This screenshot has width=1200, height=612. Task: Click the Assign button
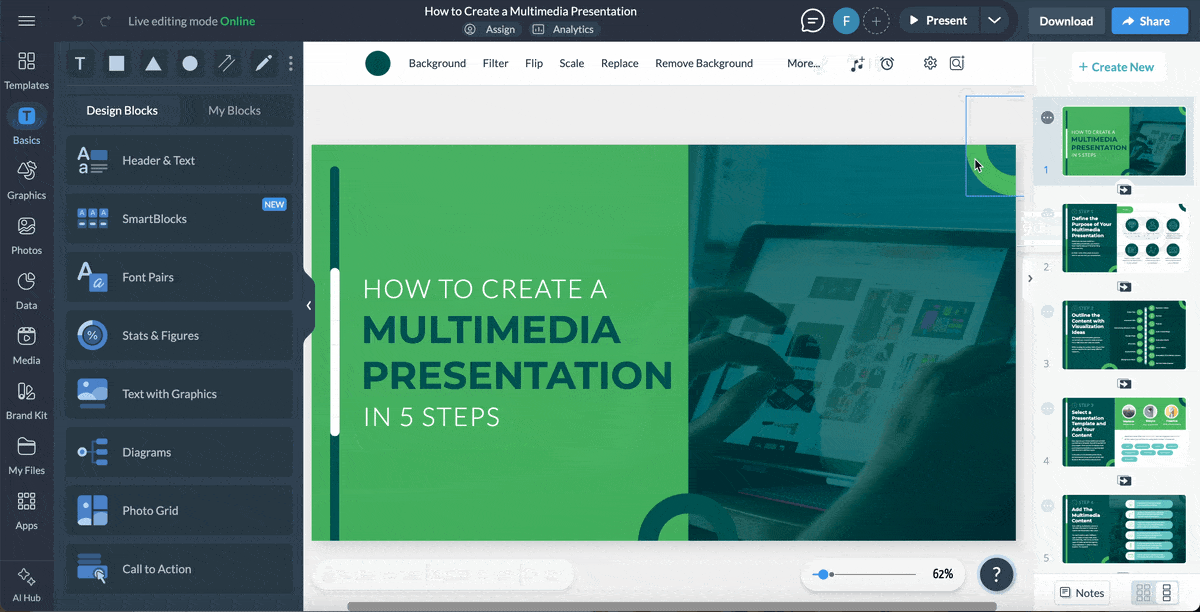pos(490,30)
